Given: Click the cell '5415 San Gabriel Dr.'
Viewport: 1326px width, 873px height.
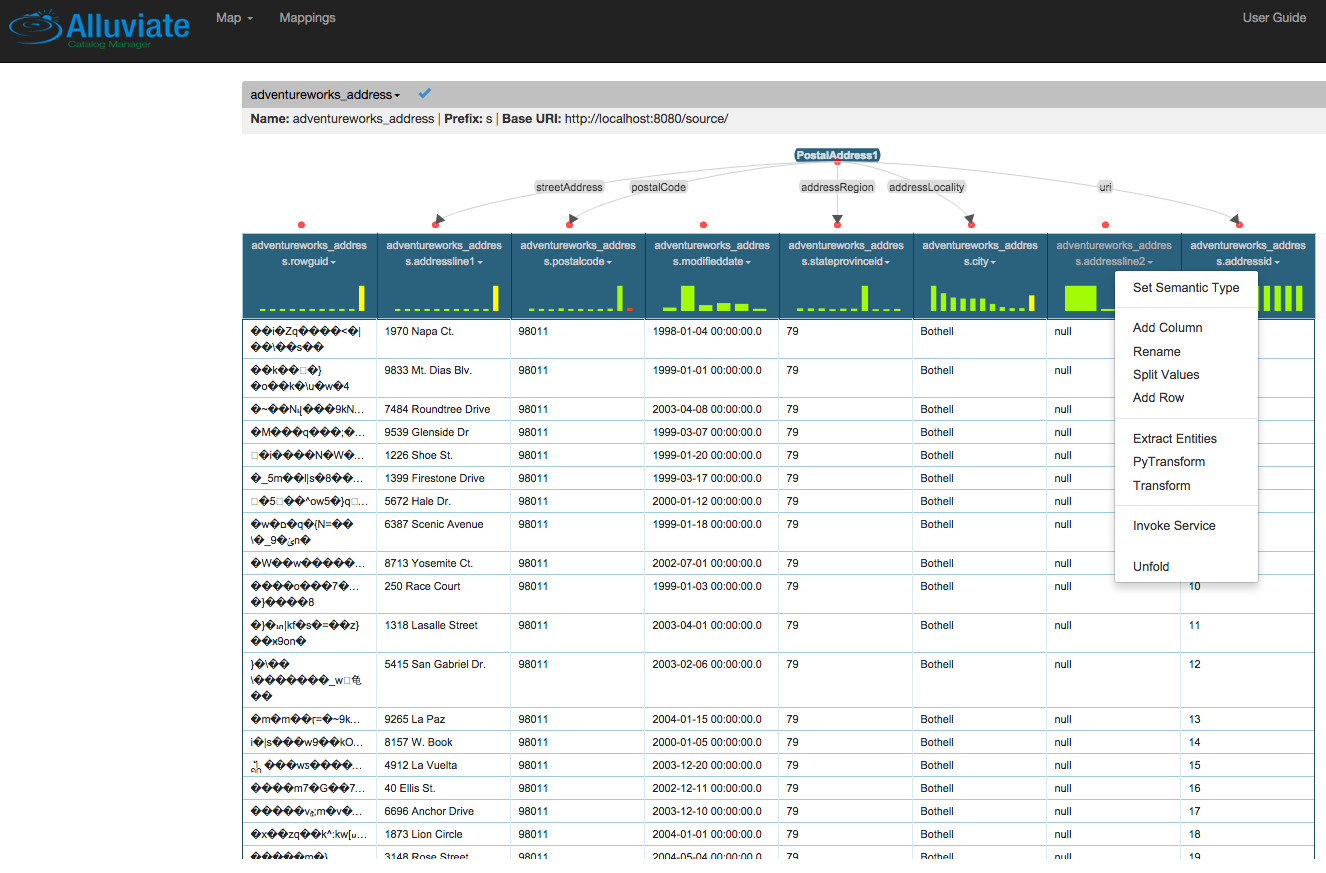Looking at the screenshot, I should pos(444,680).
